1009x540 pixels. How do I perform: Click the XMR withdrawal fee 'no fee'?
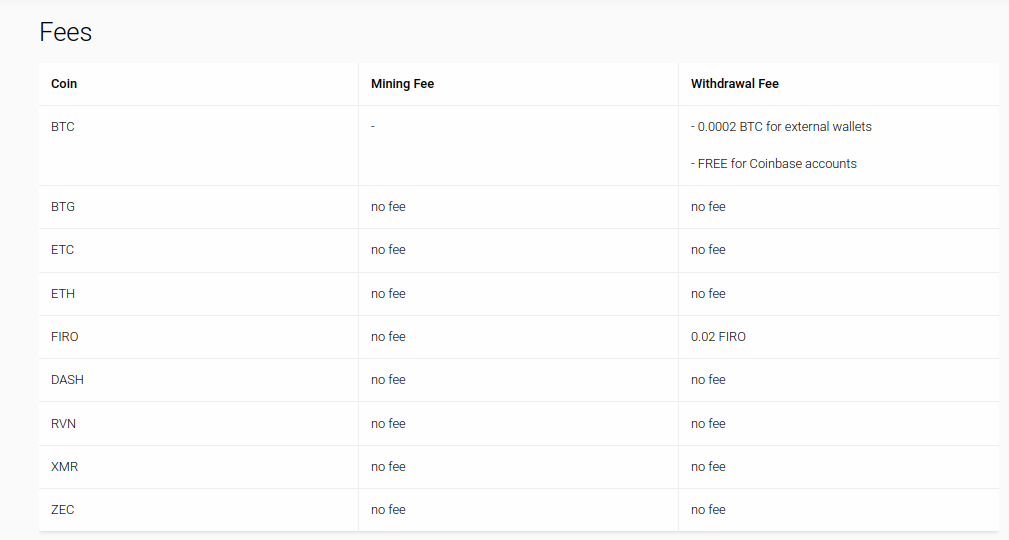tap(708, 467)
